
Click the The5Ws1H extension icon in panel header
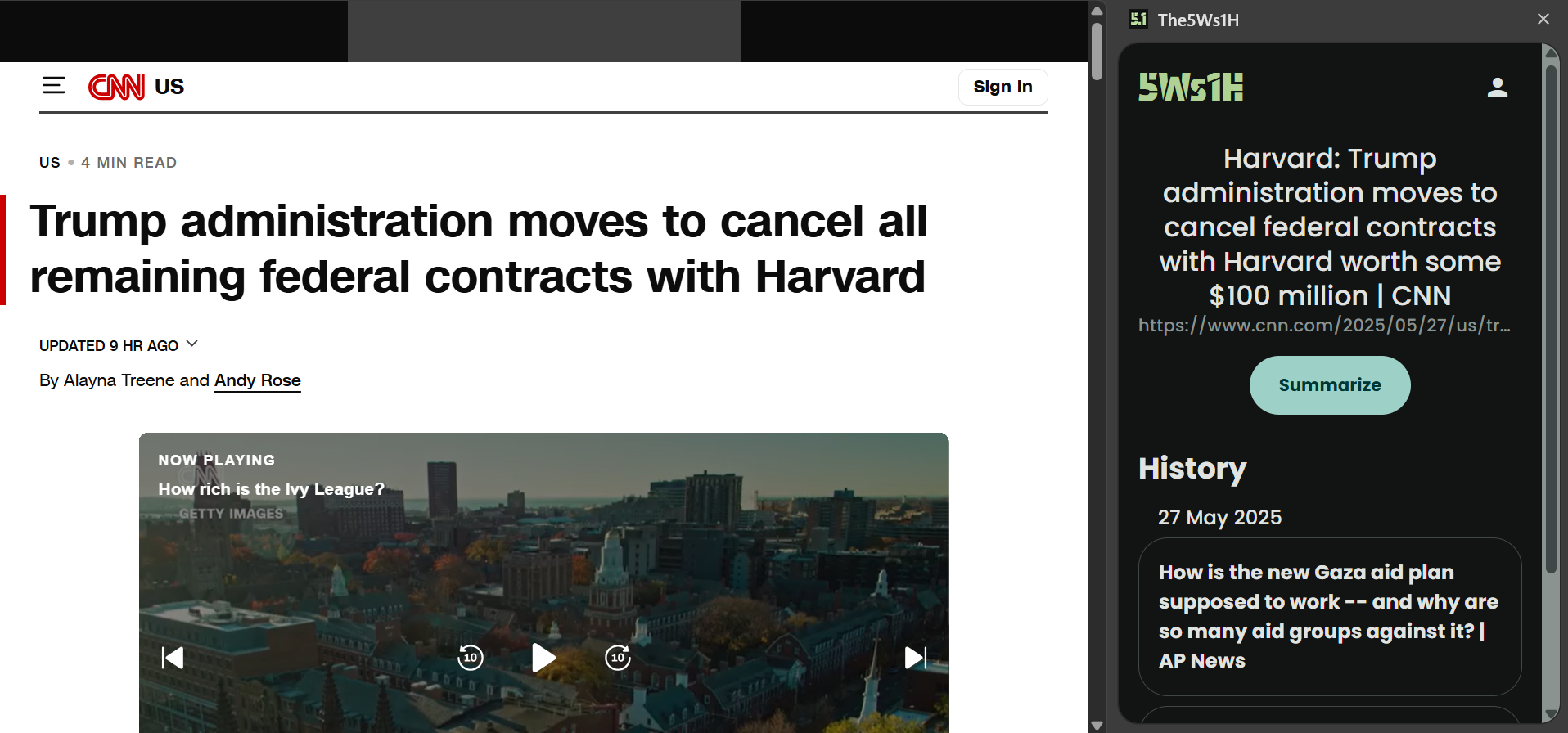point(1138,19)
